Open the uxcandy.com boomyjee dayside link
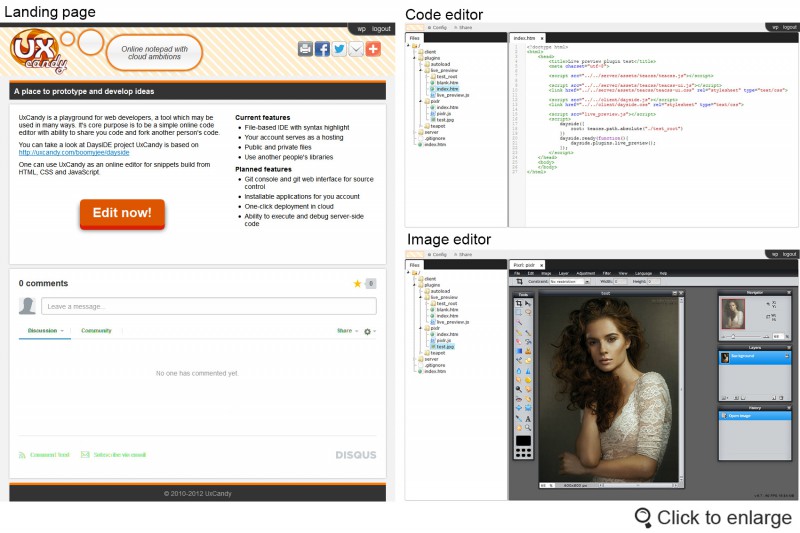 click(x=74, y=153)
